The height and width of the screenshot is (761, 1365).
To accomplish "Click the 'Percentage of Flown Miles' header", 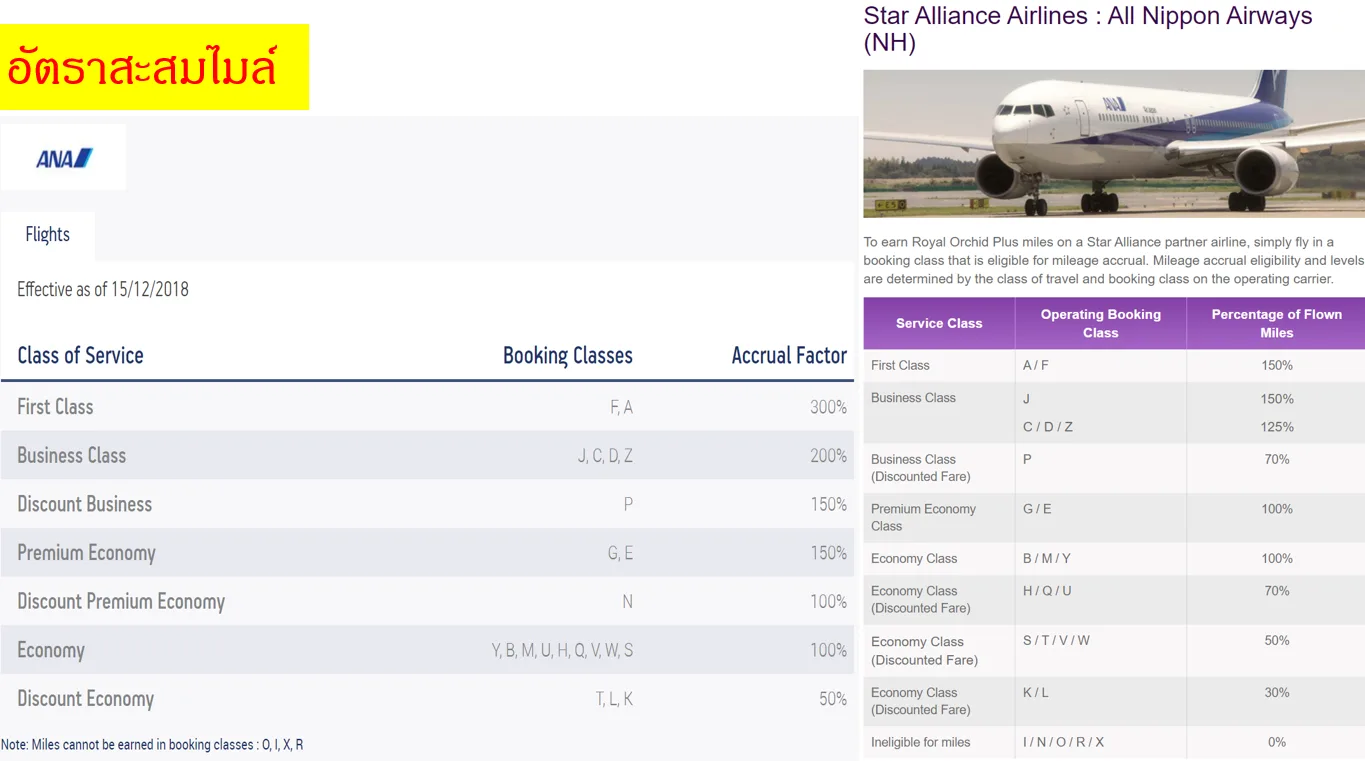I will tap(1277, 323).
